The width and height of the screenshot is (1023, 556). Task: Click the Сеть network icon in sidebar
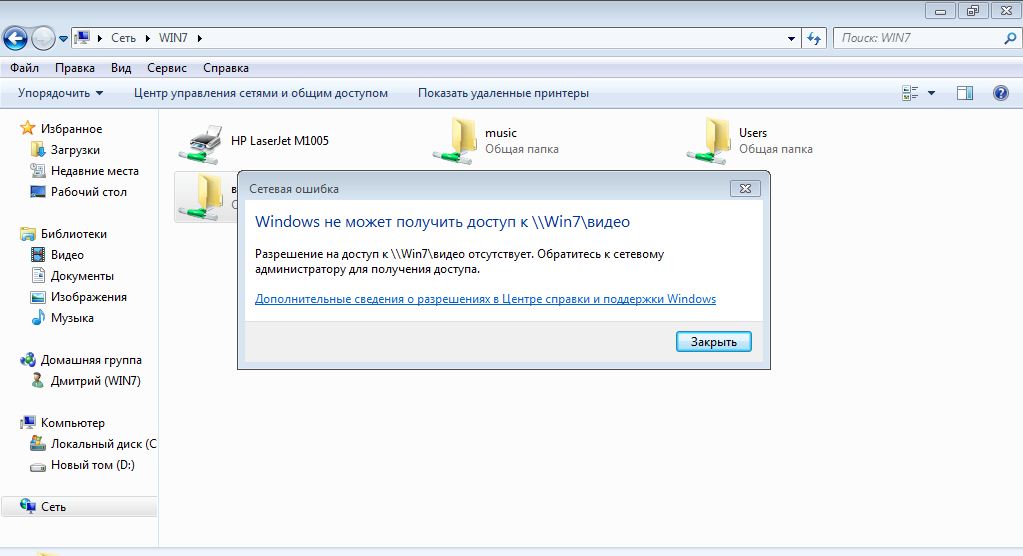click(27, 506)
